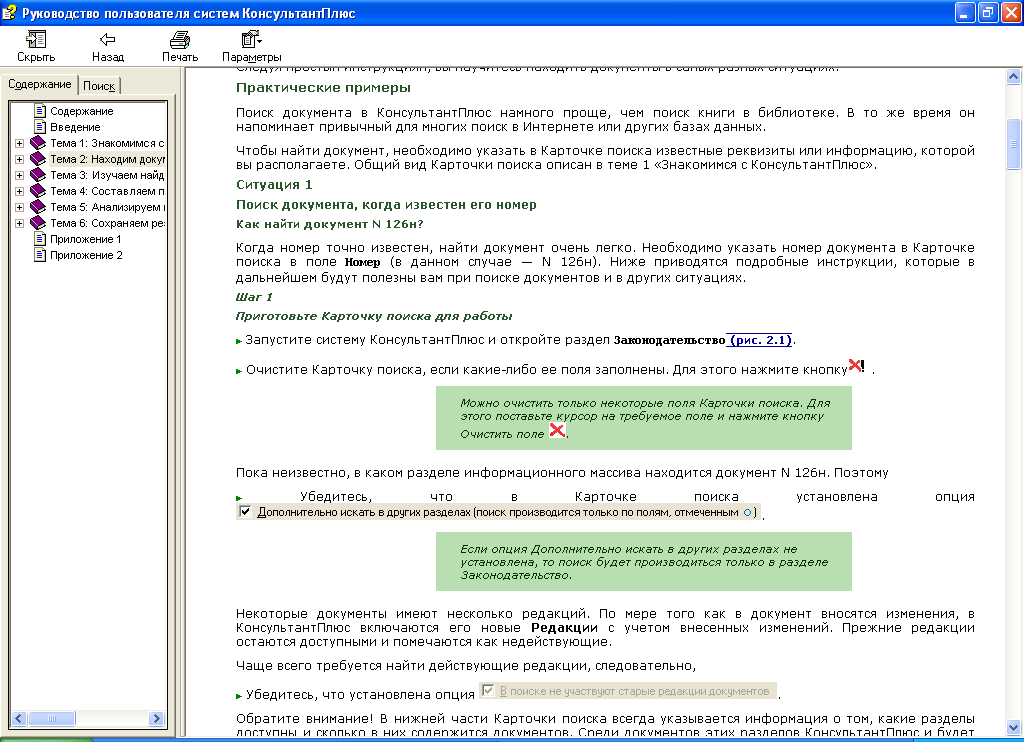Select Тема 4: Составляем tree item

tap(107, 191)
